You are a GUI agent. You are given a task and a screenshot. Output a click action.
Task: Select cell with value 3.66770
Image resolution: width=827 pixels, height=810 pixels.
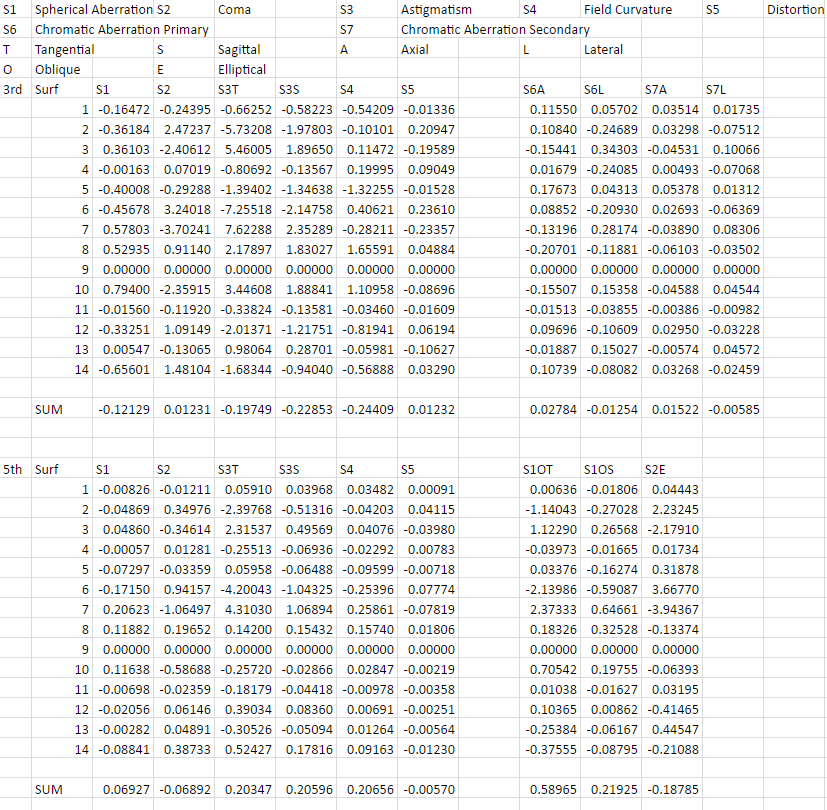672,590
